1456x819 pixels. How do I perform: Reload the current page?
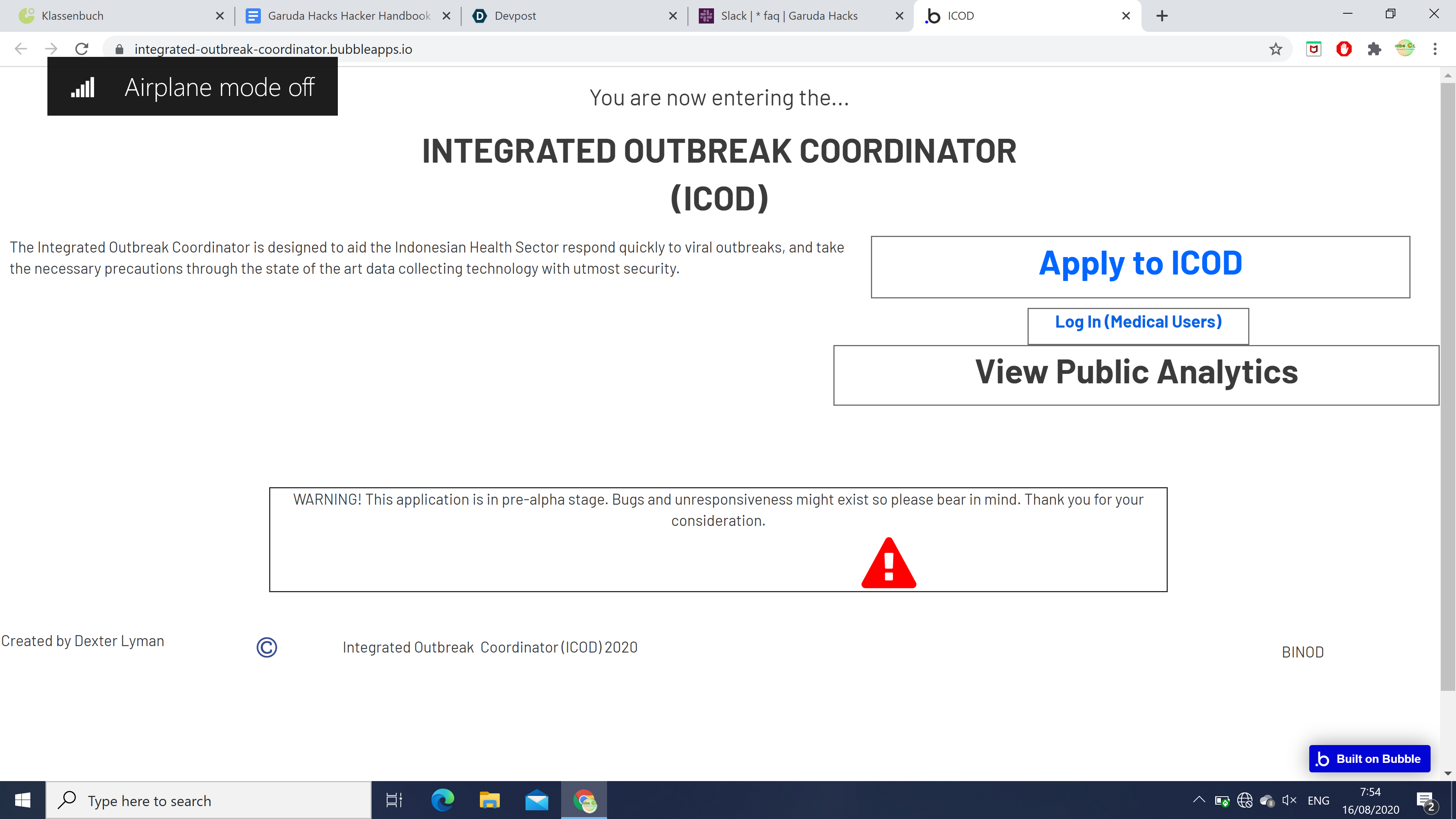[82, 49]
